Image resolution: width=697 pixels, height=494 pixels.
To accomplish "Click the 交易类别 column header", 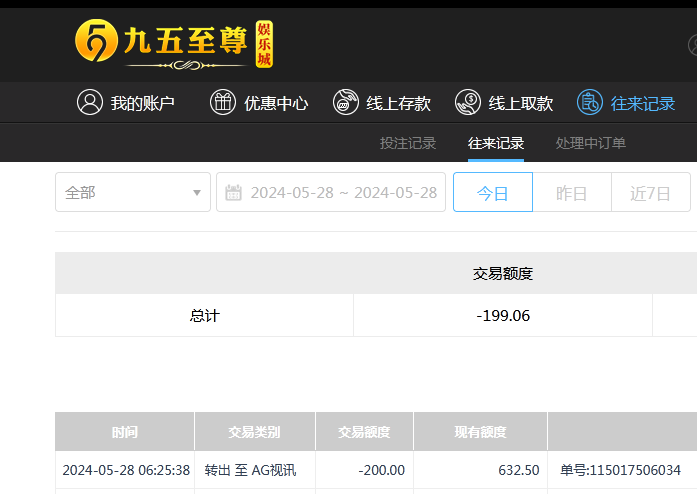I will click(255, 431).
